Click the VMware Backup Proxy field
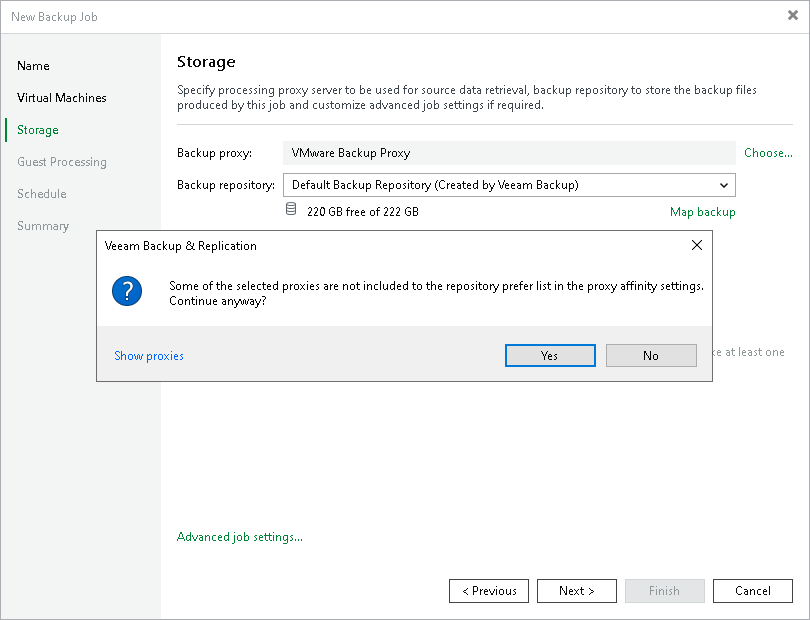This screenshot has height=620, width=810. [x=509, y=153]
